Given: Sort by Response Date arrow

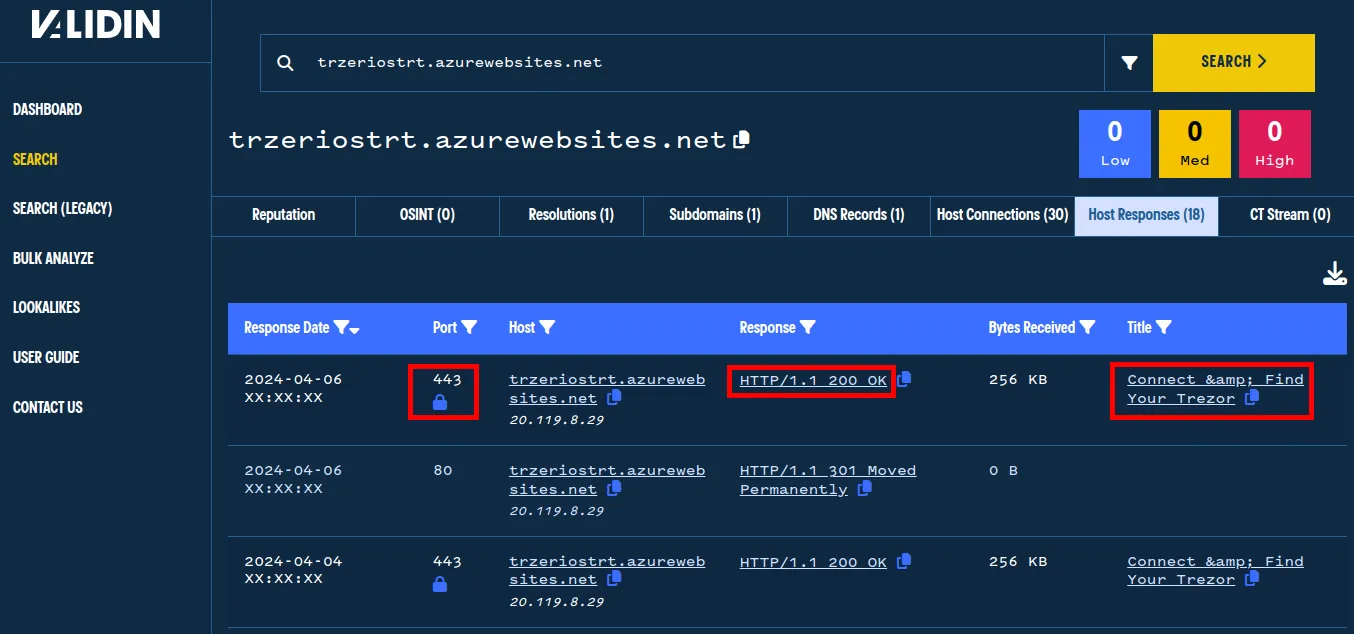Looking at the screenshot, I should [355, 330].
